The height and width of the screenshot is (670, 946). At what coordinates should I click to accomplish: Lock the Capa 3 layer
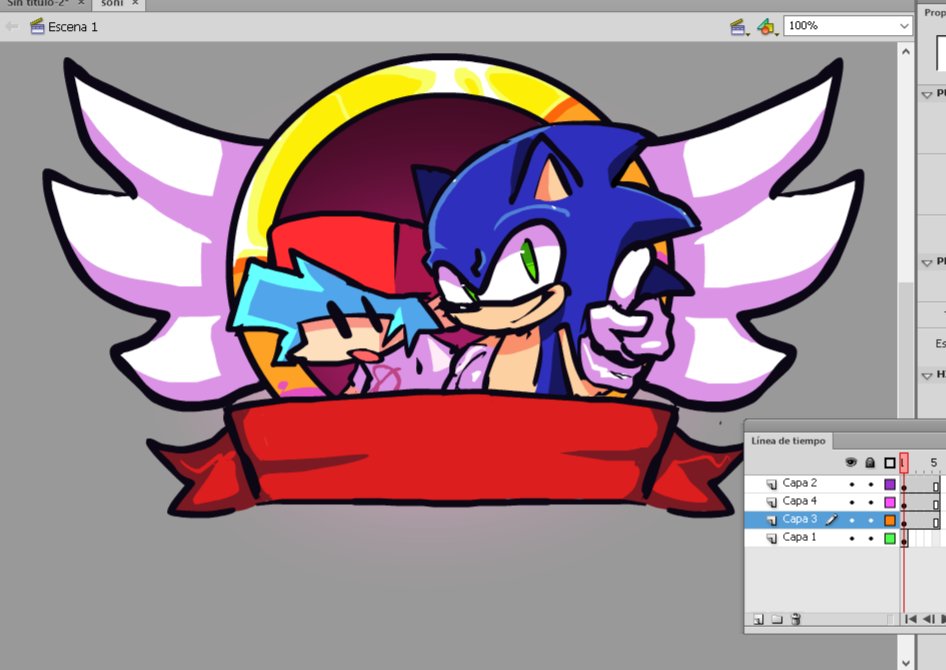(871, 520)
